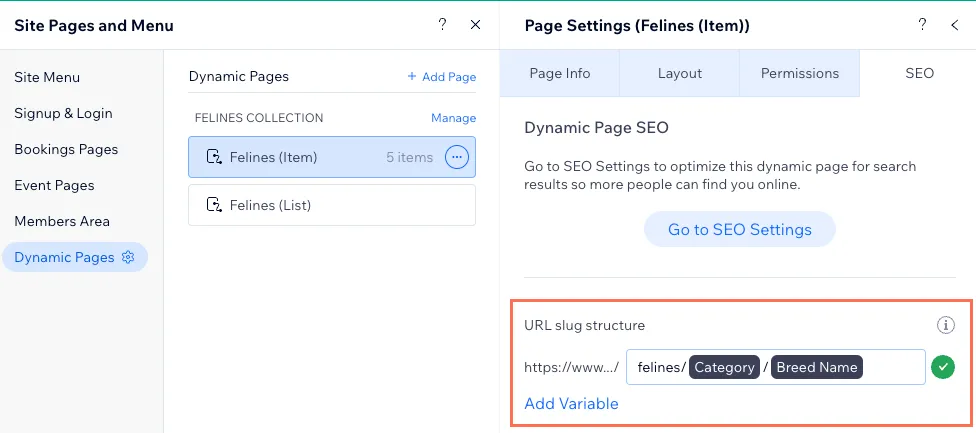976x433 pixels.
Task: Go to Members Area in the sidebar
Action: tap(62, 221)
